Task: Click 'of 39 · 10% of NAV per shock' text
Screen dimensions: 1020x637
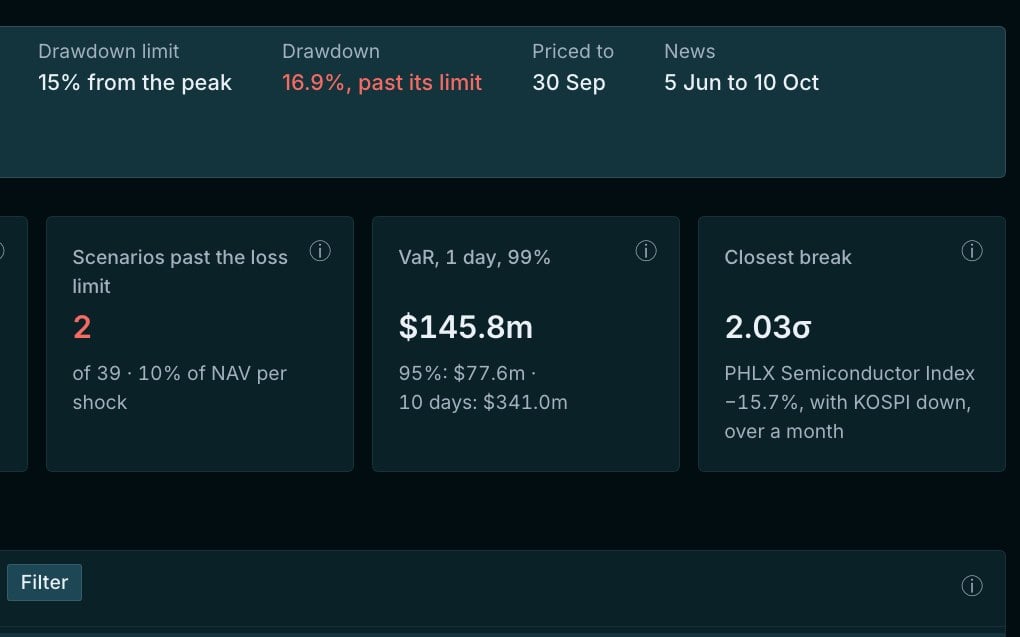Action: click(180, 388)
